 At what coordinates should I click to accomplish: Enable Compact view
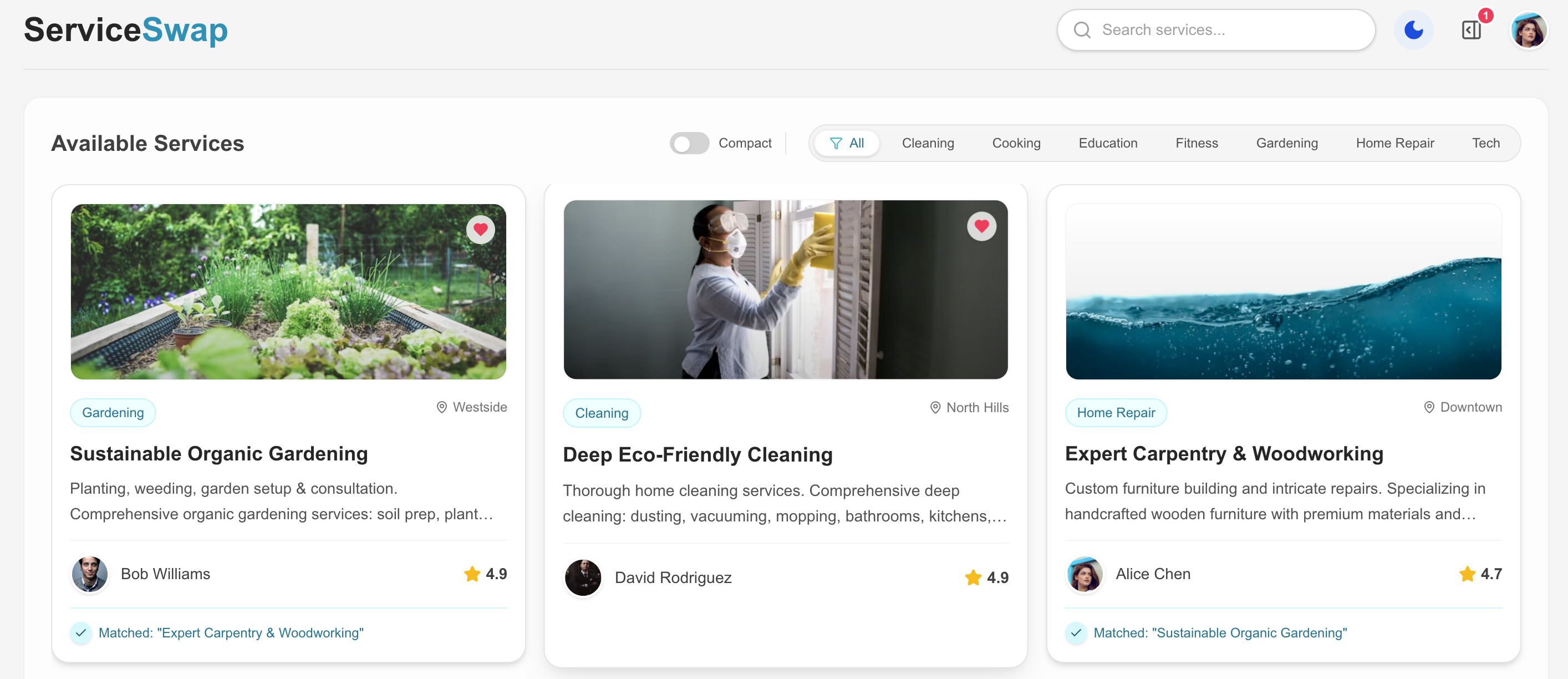click(689, 143)
